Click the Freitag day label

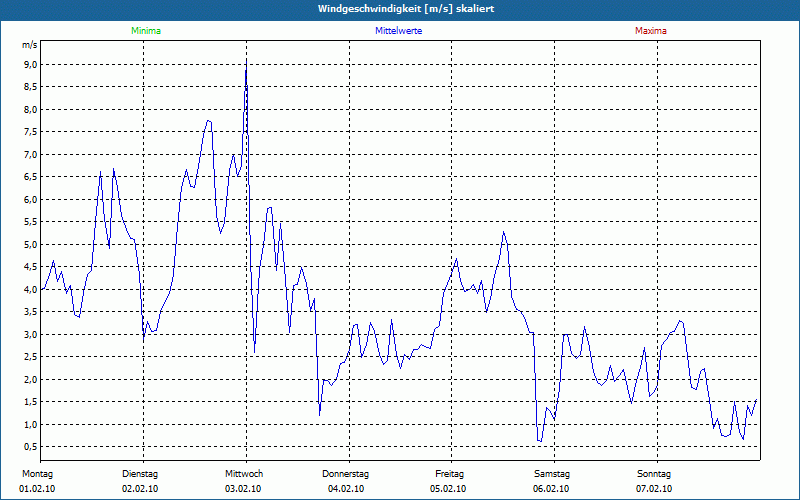coord(449,474)
